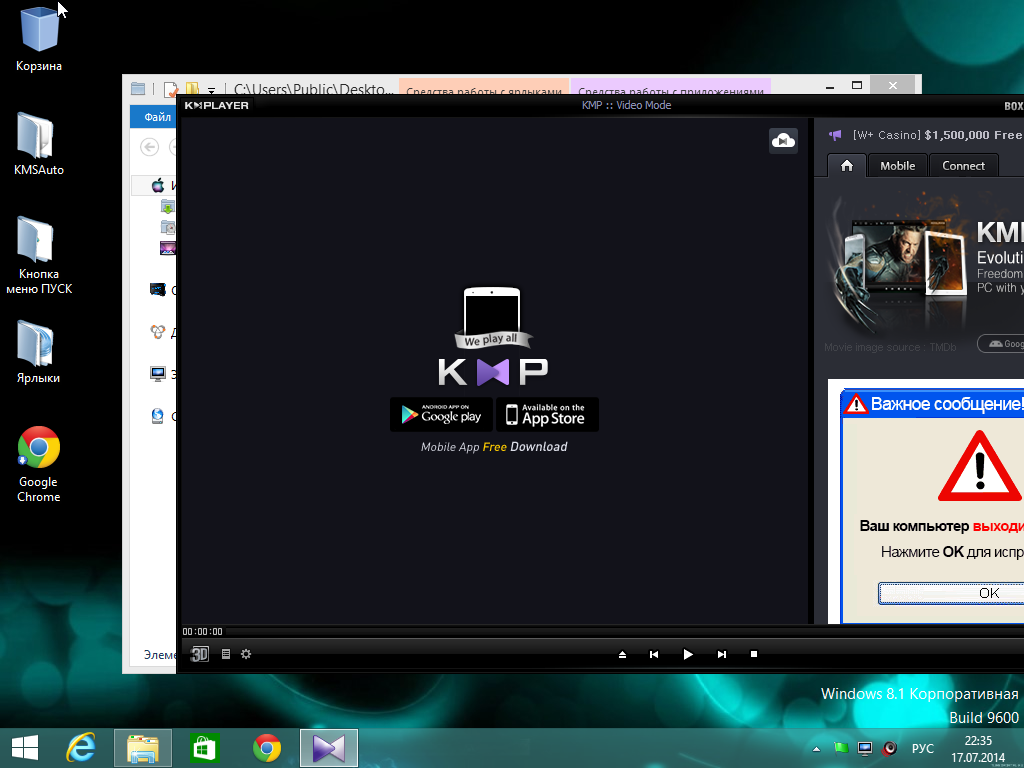
Task: Skip to next track in KMPlayer
Action: [722, 654]
